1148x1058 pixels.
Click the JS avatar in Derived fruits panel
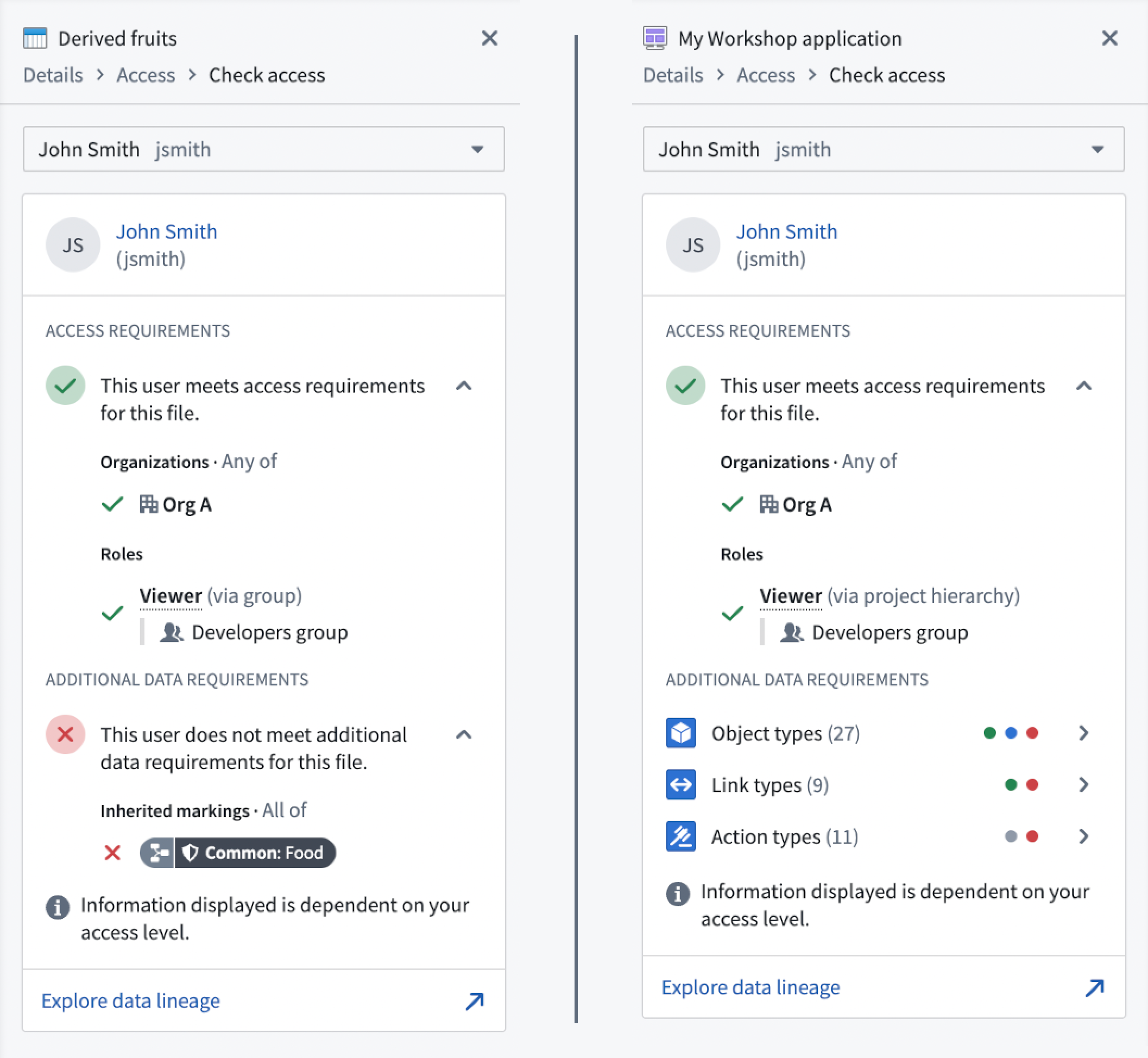coord(73,244)
